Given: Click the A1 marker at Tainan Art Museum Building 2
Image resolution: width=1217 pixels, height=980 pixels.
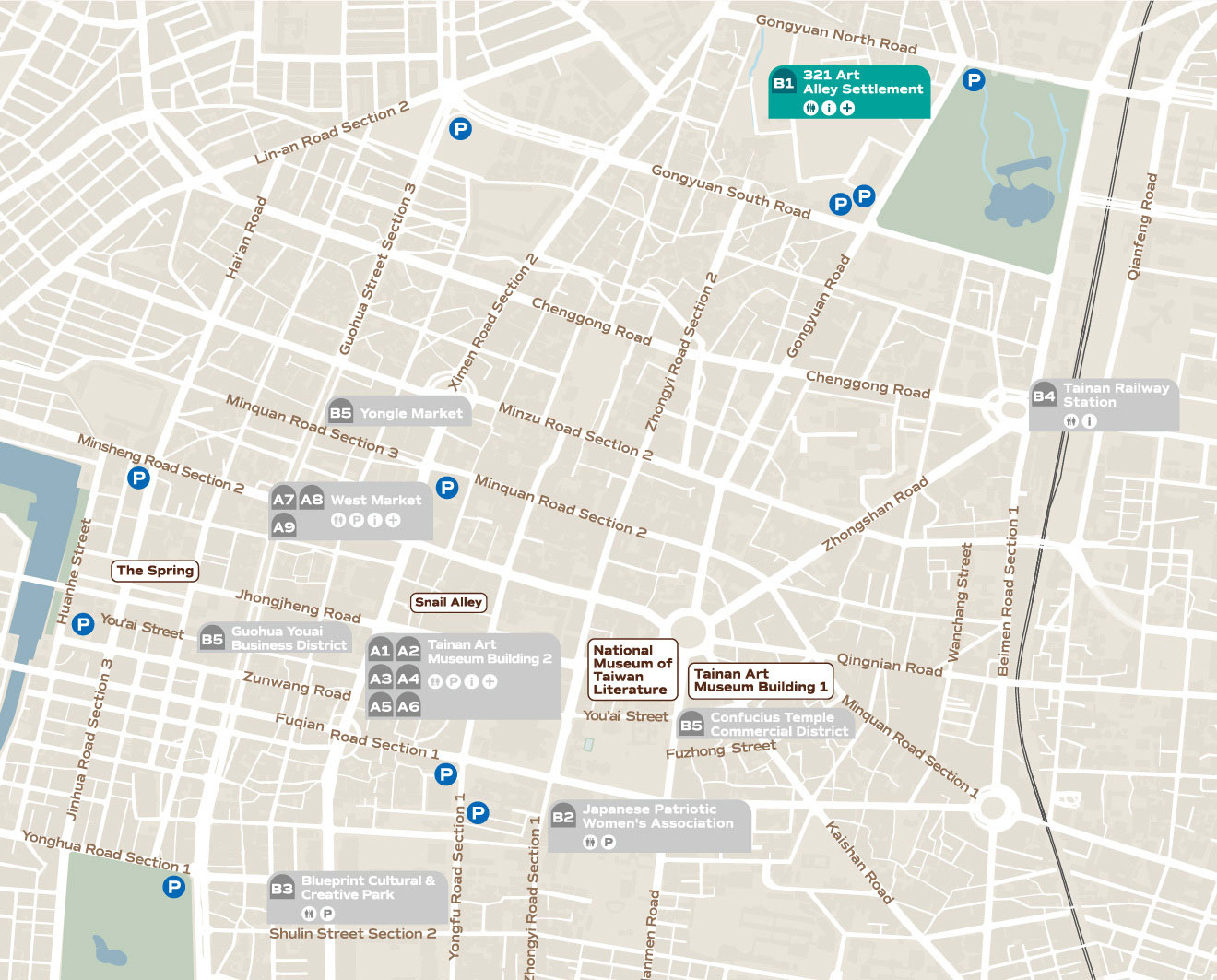Looking at the screenshot, I should pos(380,650).
